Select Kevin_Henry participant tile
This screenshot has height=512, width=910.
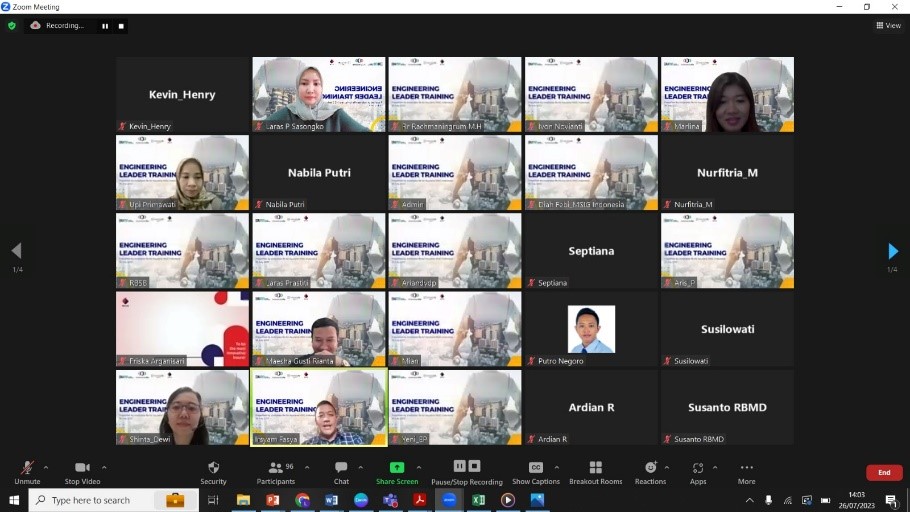point(182,95)
